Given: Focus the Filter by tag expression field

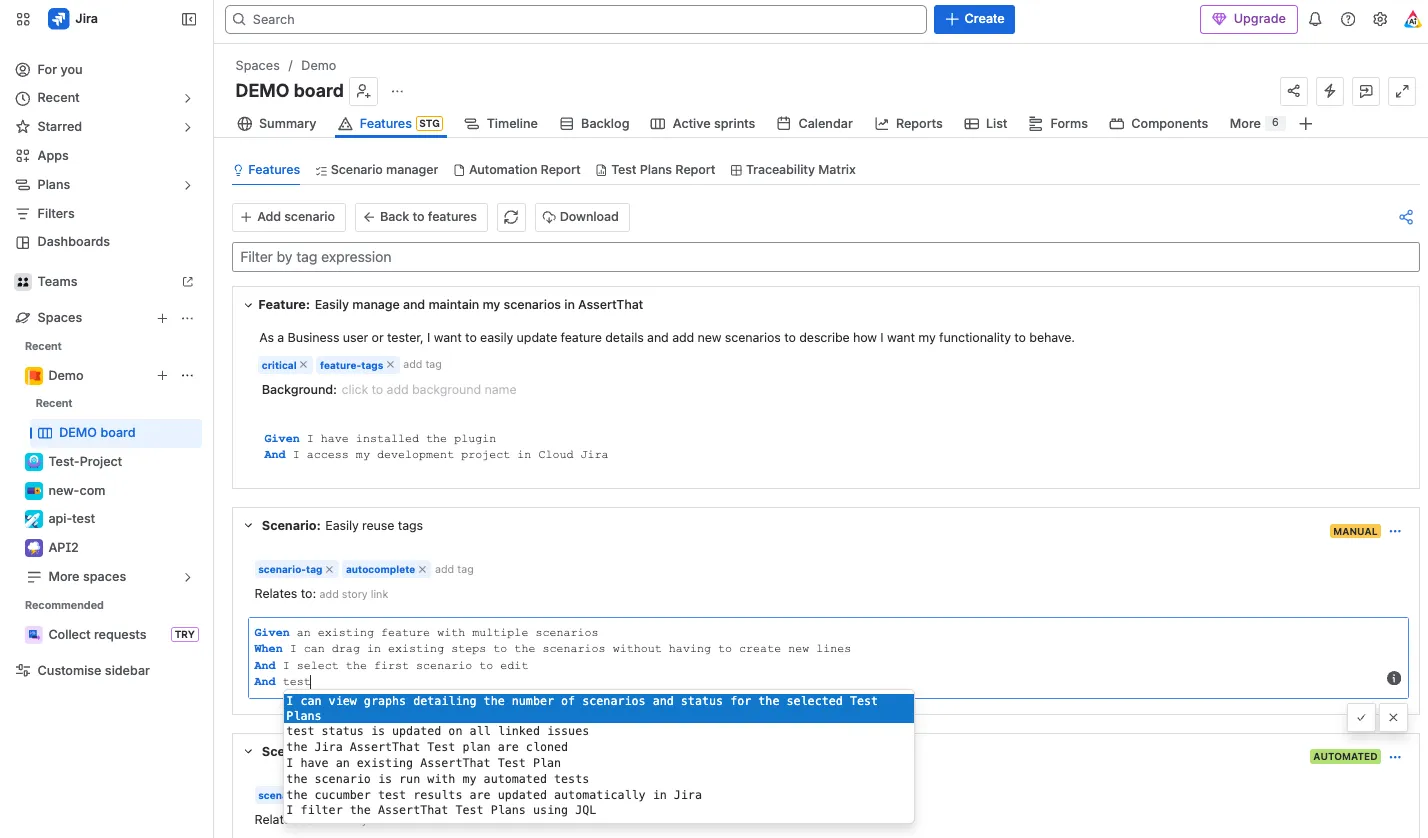Looking at the screenshot, I should pyautogui.click(x=825, y=257).
